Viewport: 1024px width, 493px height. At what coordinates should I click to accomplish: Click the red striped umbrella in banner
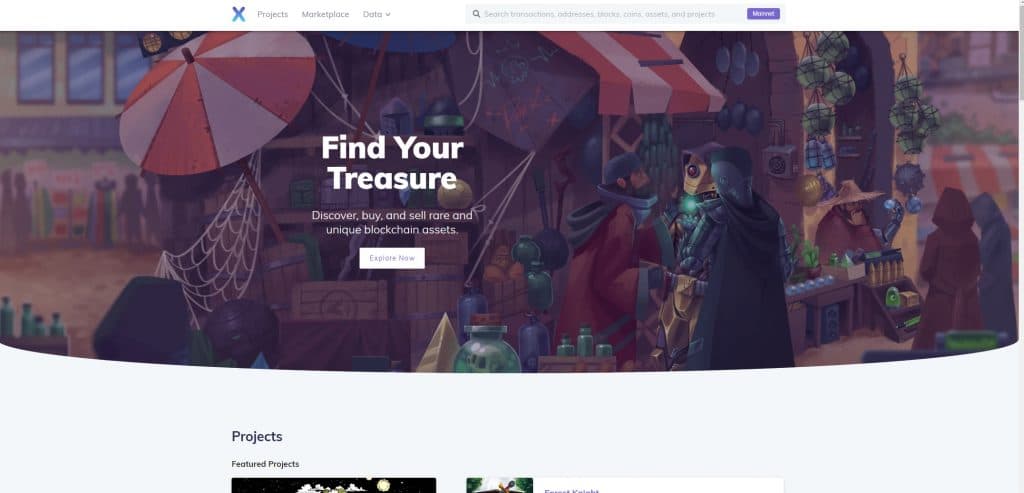click(217, 103)
